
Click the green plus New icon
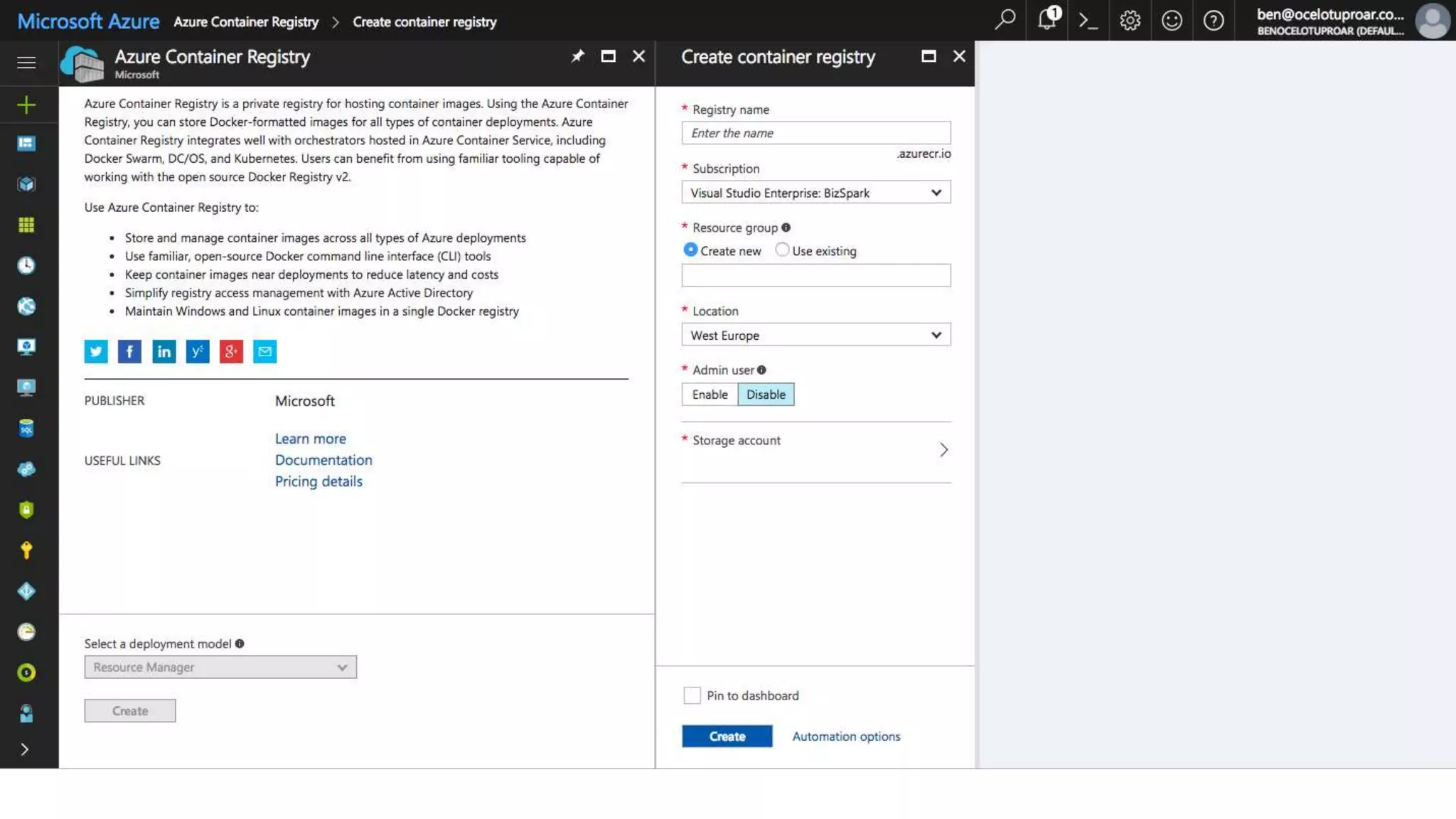pyautogui.click(x=26, y=105)
